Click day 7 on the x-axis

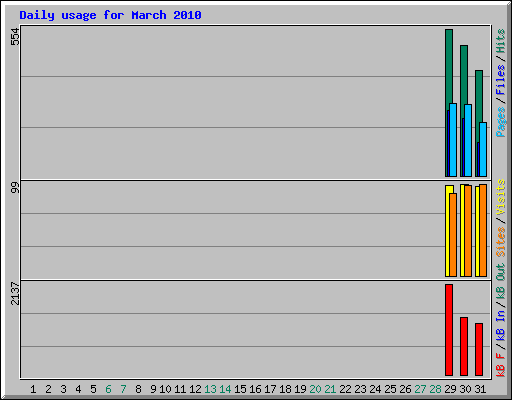tap(123, 389)
